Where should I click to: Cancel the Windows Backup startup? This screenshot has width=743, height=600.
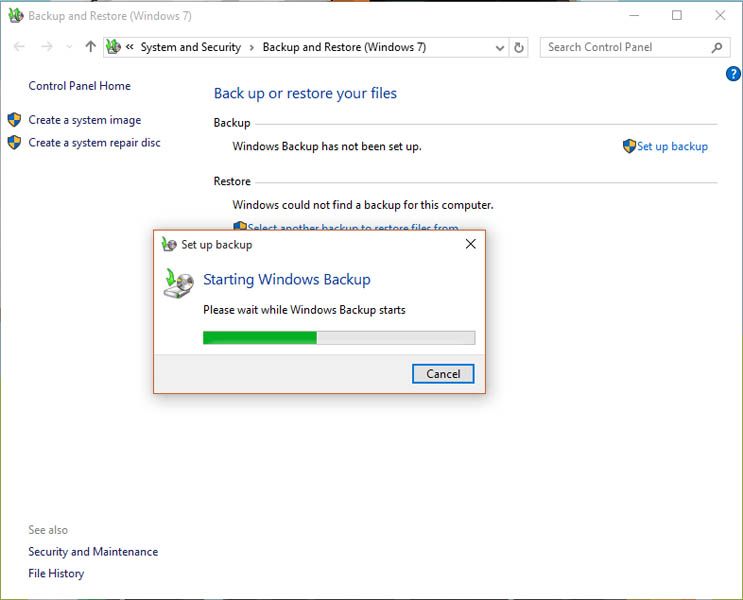[443, 374]
